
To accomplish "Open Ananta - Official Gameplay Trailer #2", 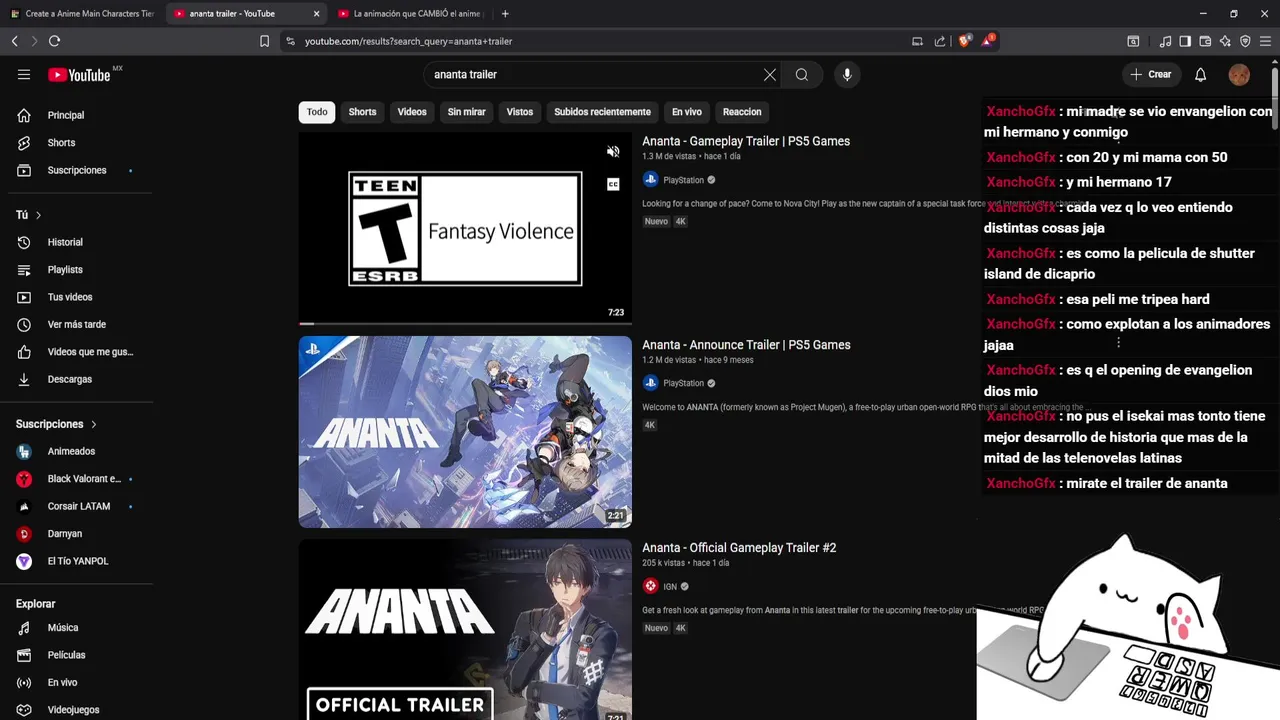I will tap(739, 548).
